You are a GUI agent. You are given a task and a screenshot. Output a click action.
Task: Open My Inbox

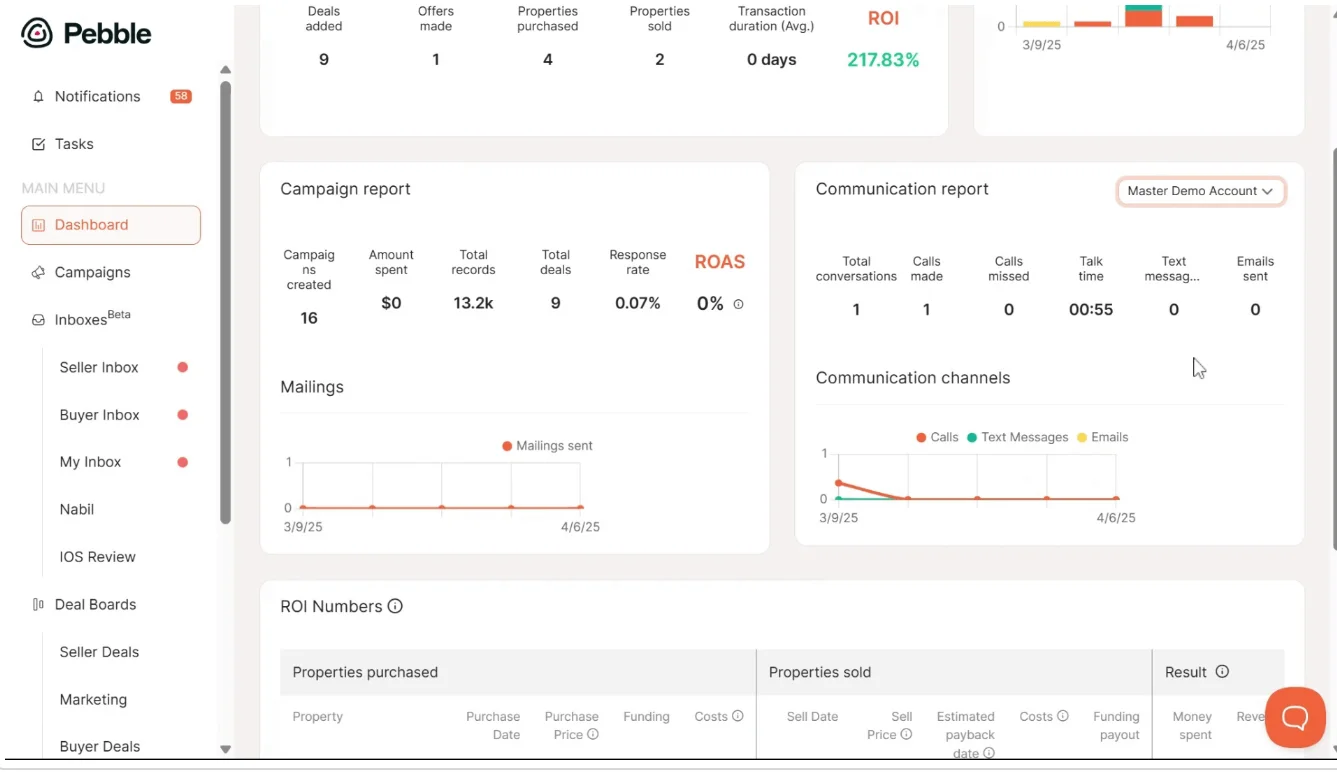point(90,462)
